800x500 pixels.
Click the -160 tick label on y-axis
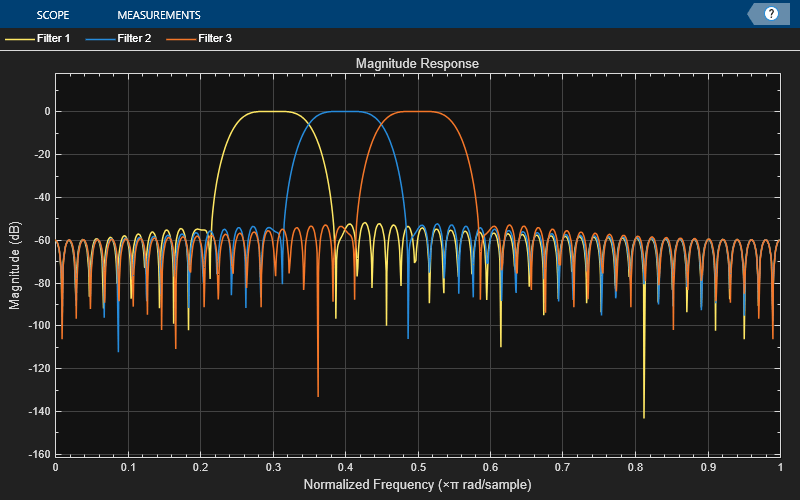(36, 455)
